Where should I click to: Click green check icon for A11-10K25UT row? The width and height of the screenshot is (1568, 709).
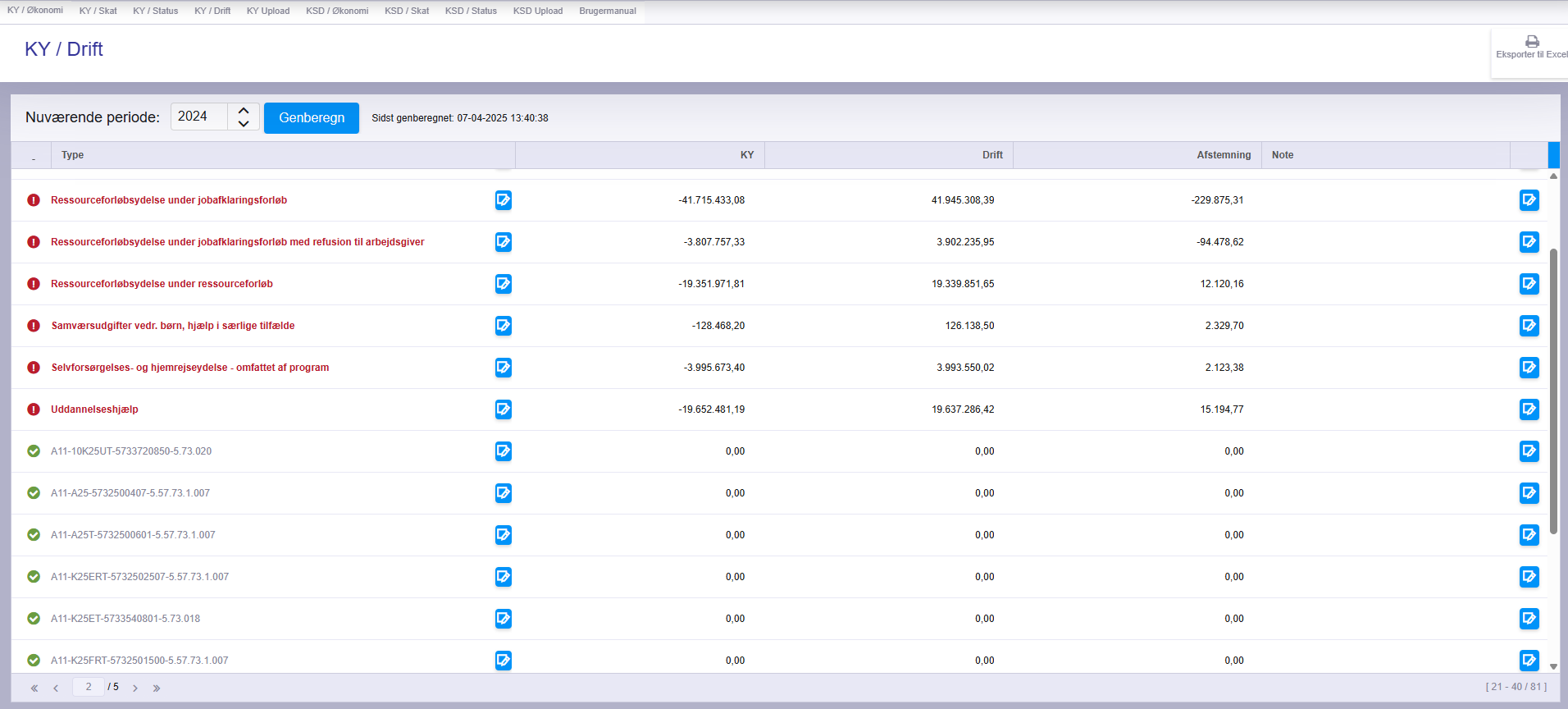[x=34, y=451]
